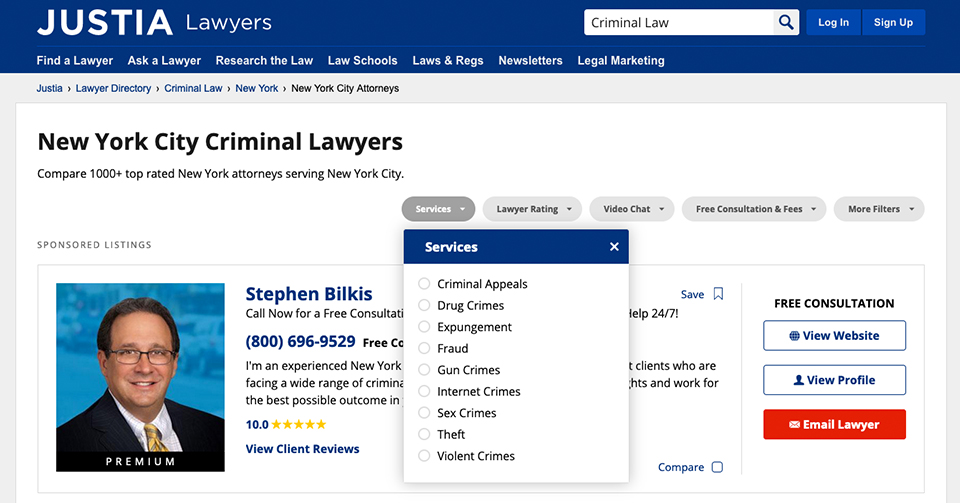Go to Law Schools in navigation

[x=362, y=60]
